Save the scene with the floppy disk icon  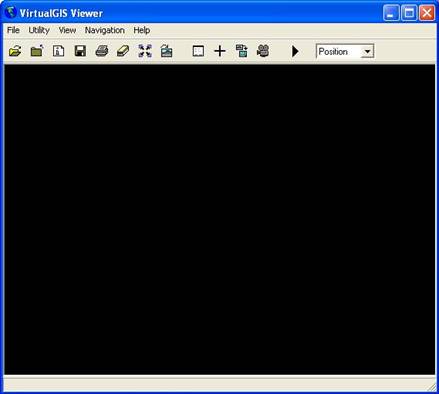pyautogui.click(x=80, y=51)
